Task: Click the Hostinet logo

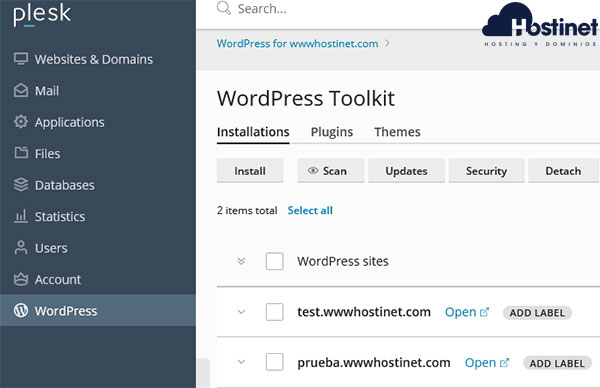Action: point(540,25)
